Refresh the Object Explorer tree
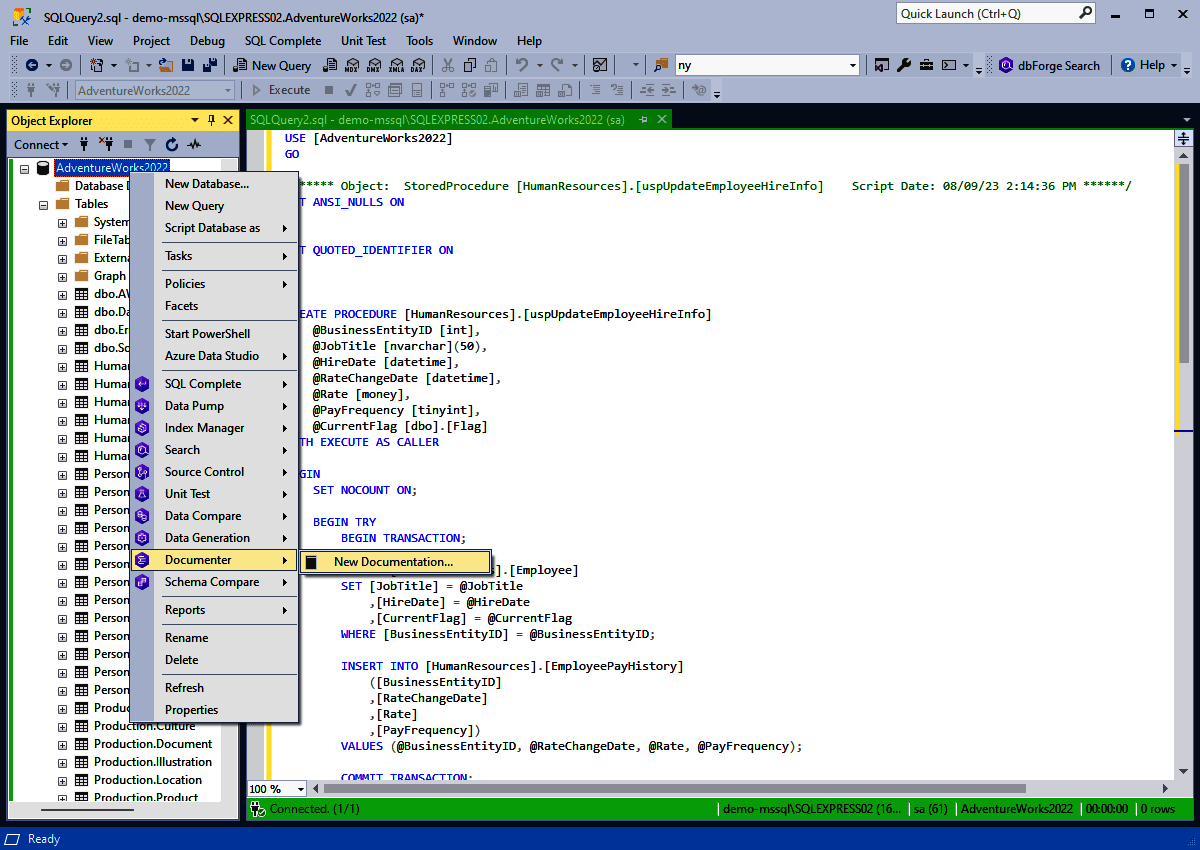The height and width of the screenshot is (850, 1200). (171, 144)
